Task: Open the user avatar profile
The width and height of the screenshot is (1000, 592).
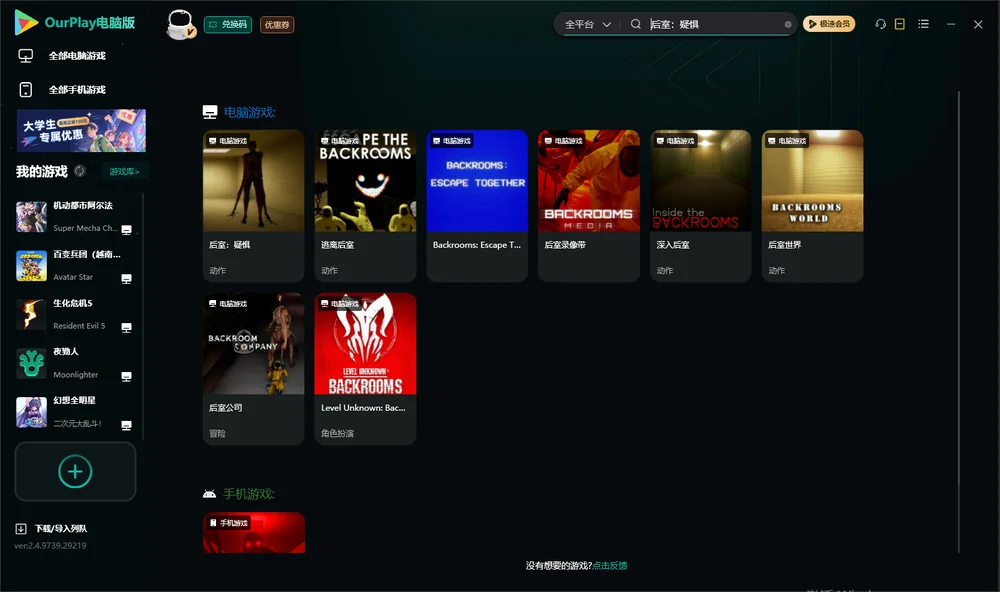Action: [x=180, y=25]
